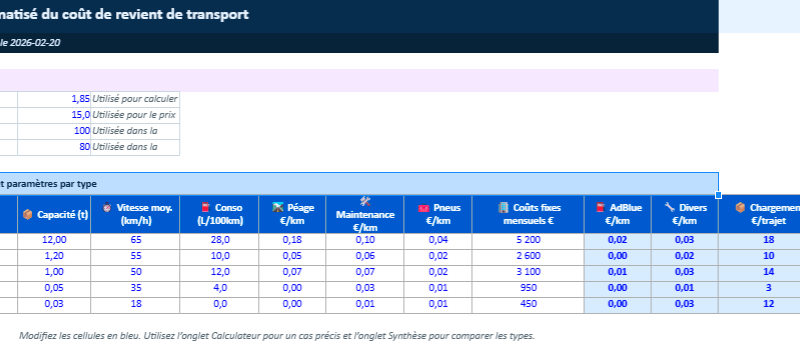
Task: Click the tools icon above Maintenance header
Action: tap(365, 202)
